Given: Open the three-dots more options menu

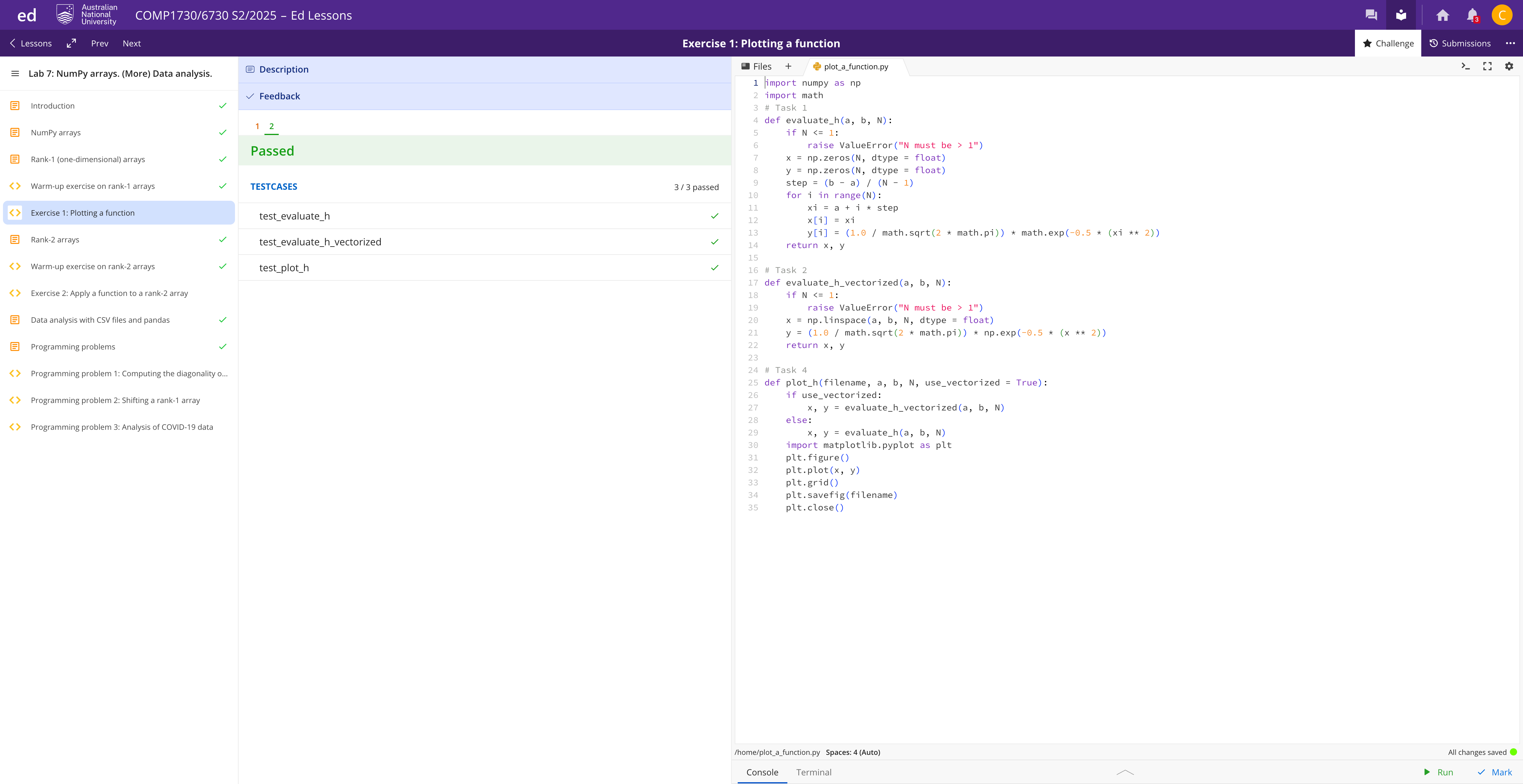Looking at the screenshot, I should pos(1510,43).
